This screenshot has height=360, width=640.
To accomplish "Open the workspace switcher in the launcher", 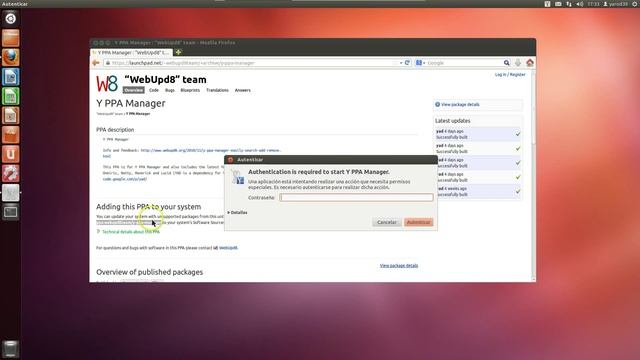I will (x=11, y=212).
